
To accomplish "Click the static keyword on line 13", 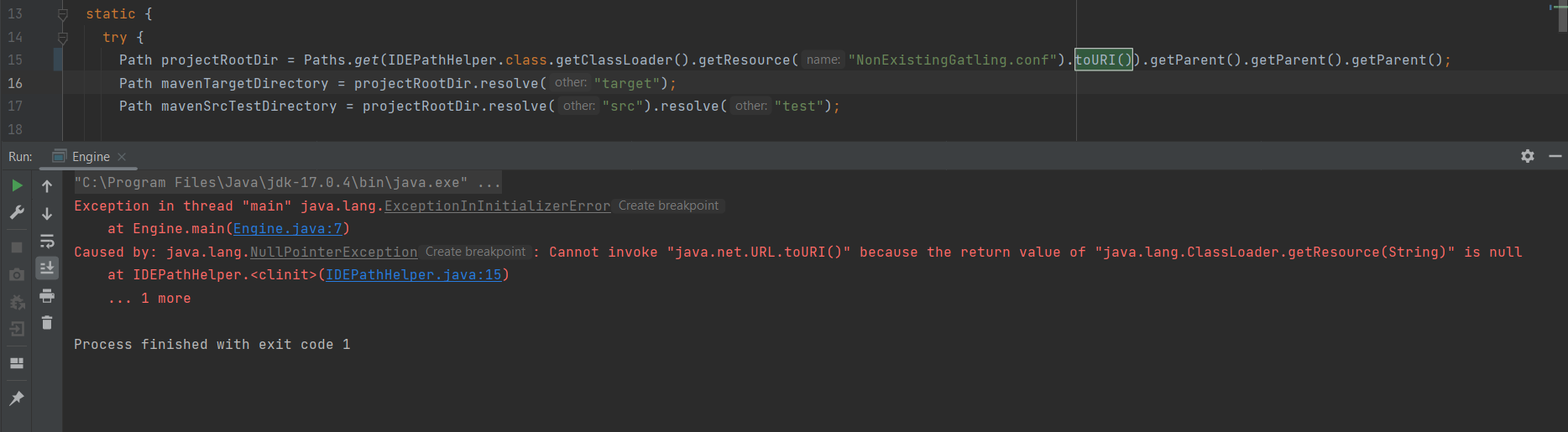I will point(111,14).
